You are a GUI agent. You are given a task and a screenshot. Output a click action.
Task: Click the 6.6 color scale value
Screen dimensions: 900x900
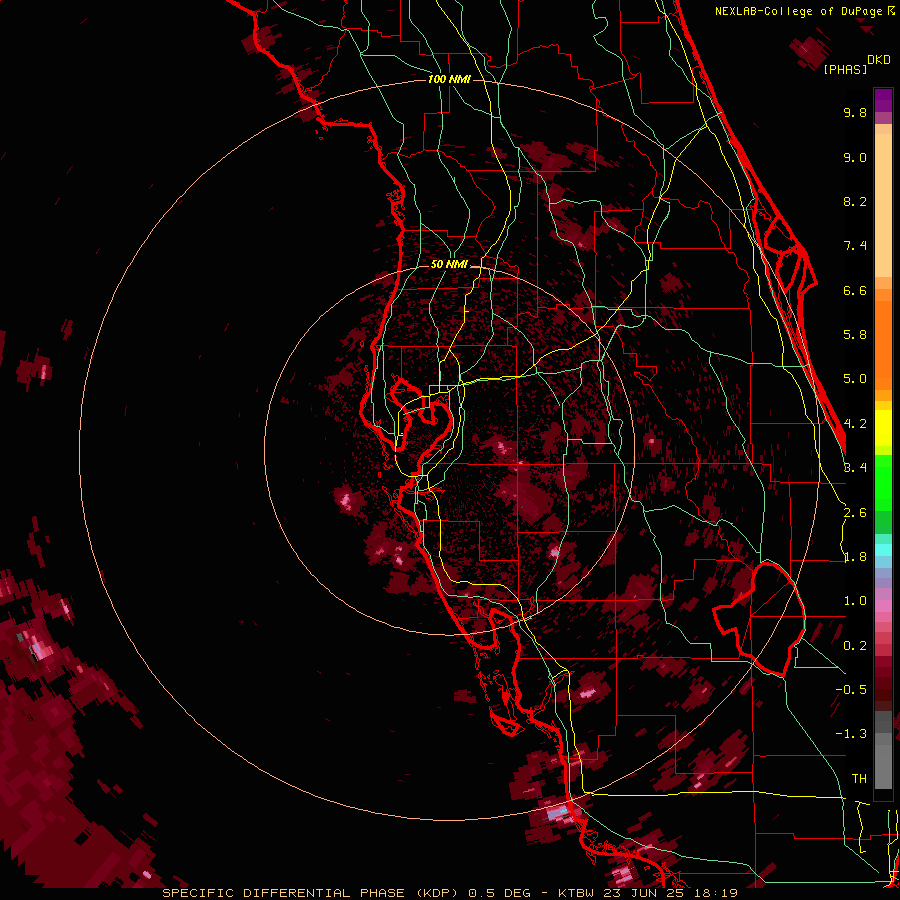pyautogui.click(x=855, y=290)
